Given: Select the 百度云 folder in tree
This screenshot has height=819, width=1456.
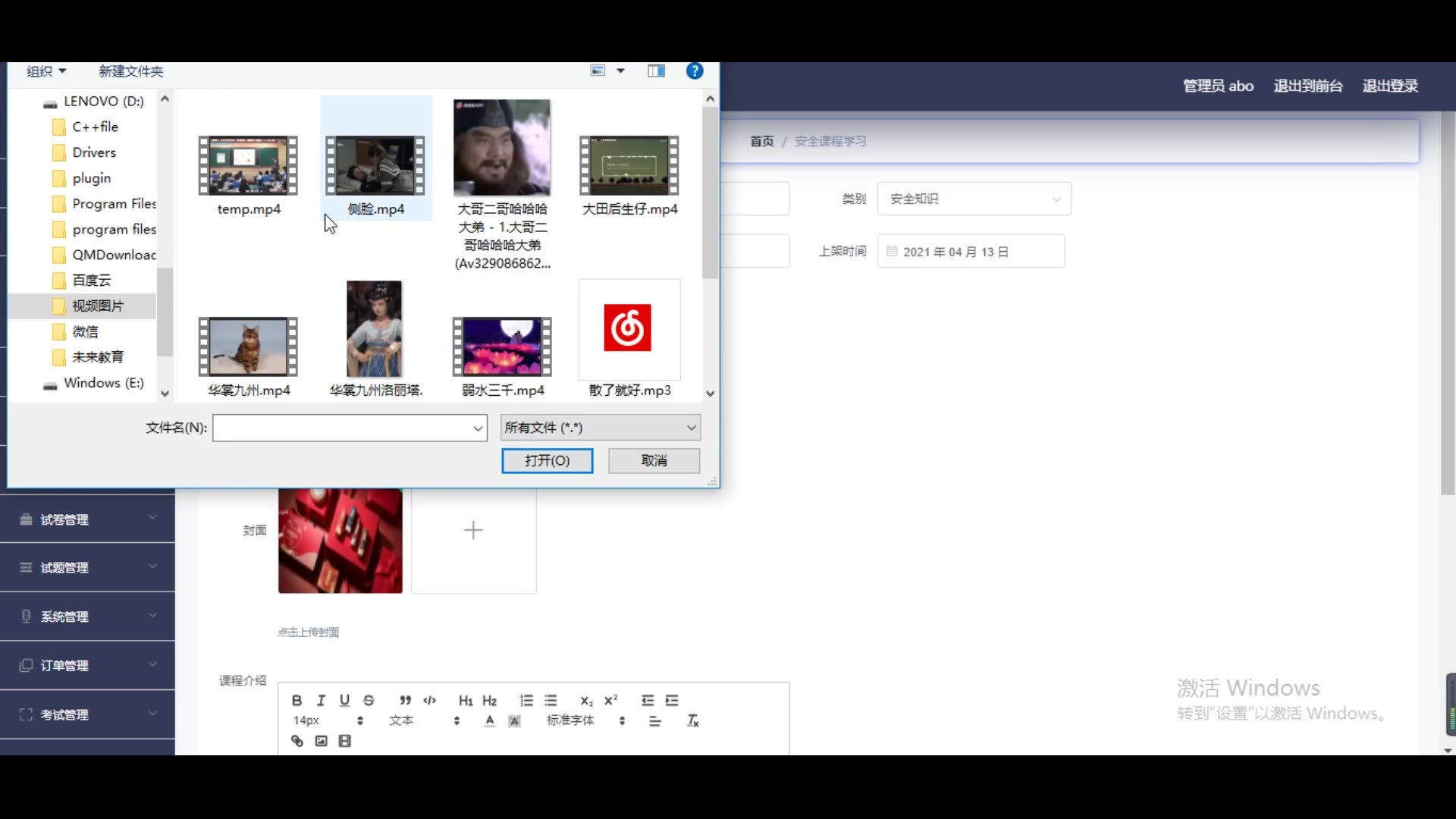Looking at the screenshot, I should (x=91, y=281).
